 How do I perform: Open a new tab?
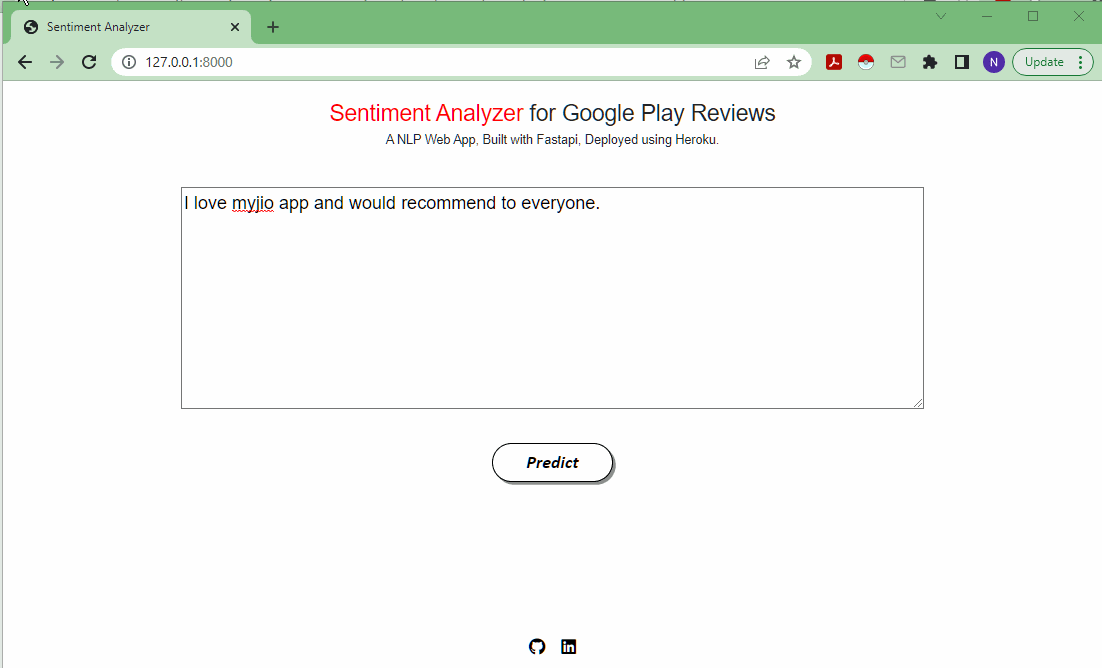point(273,27)
